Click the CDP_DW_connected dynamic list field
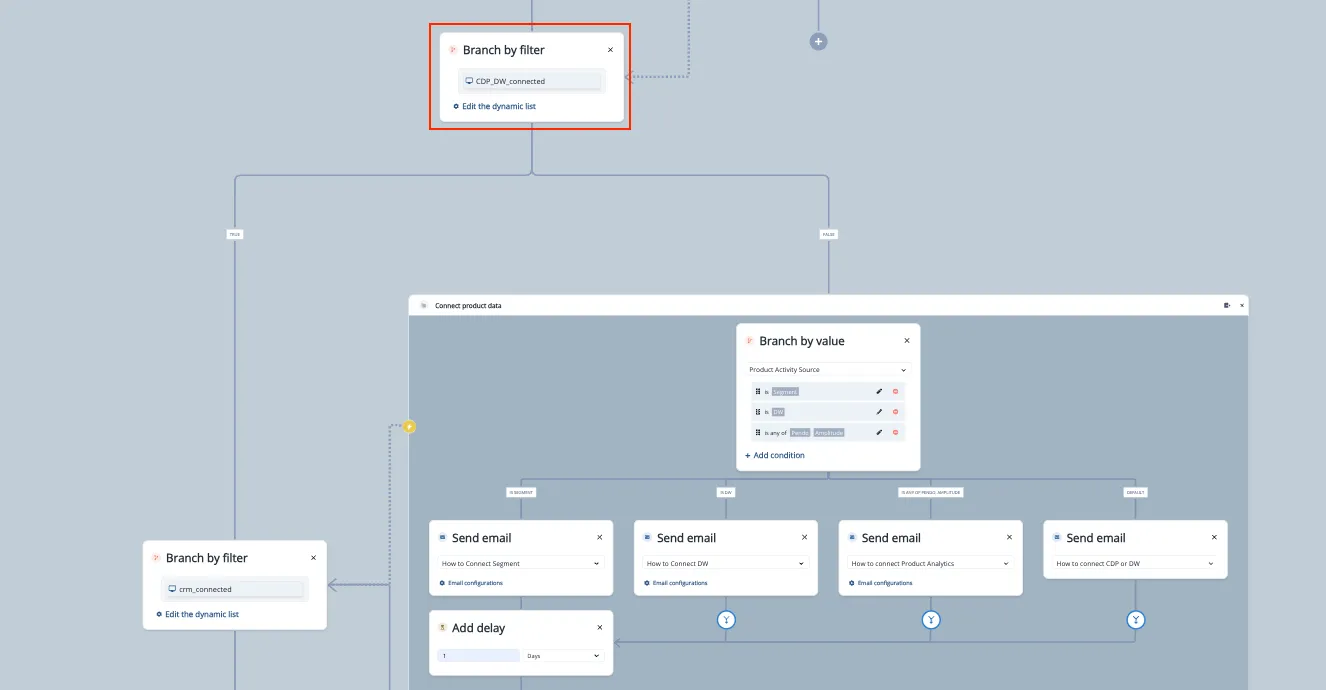The width and height of the screenshot is (1326, 690). [x=532, y=81]
